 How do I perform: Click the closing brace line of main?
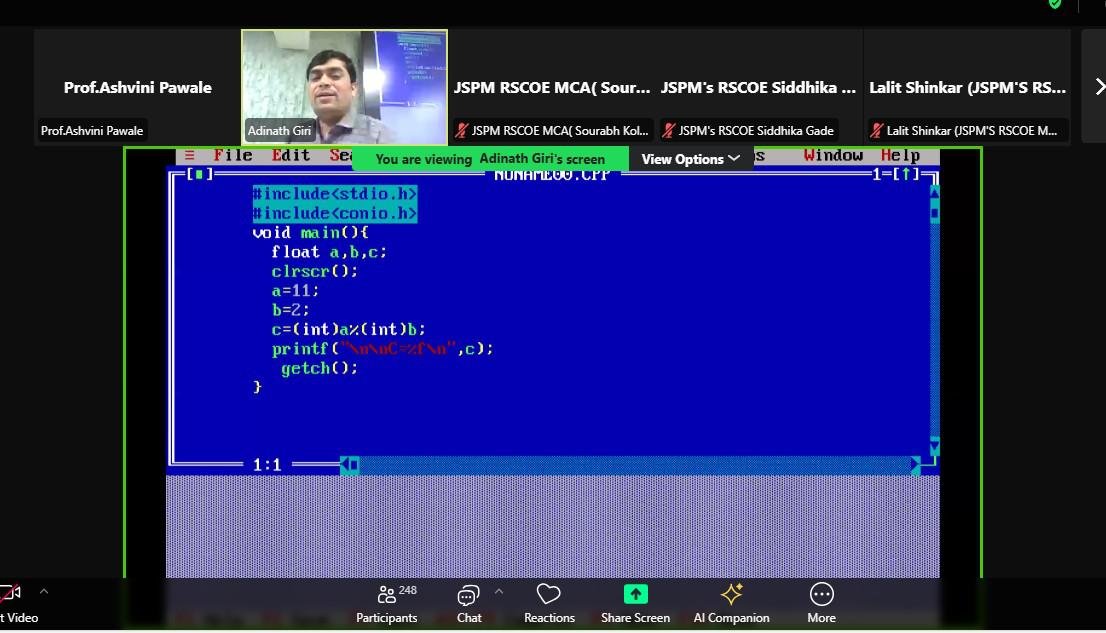tap(257, 387)
